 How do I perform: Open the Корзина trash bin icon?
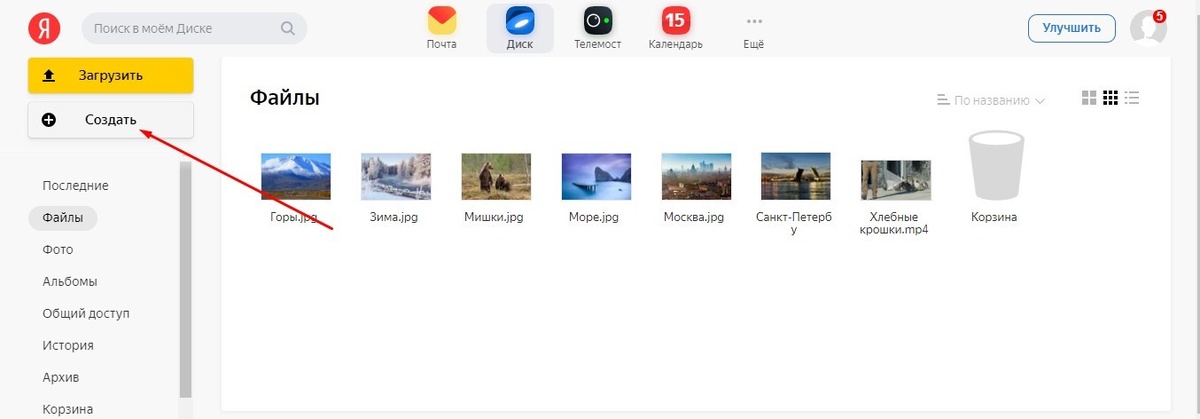(996, 167)
